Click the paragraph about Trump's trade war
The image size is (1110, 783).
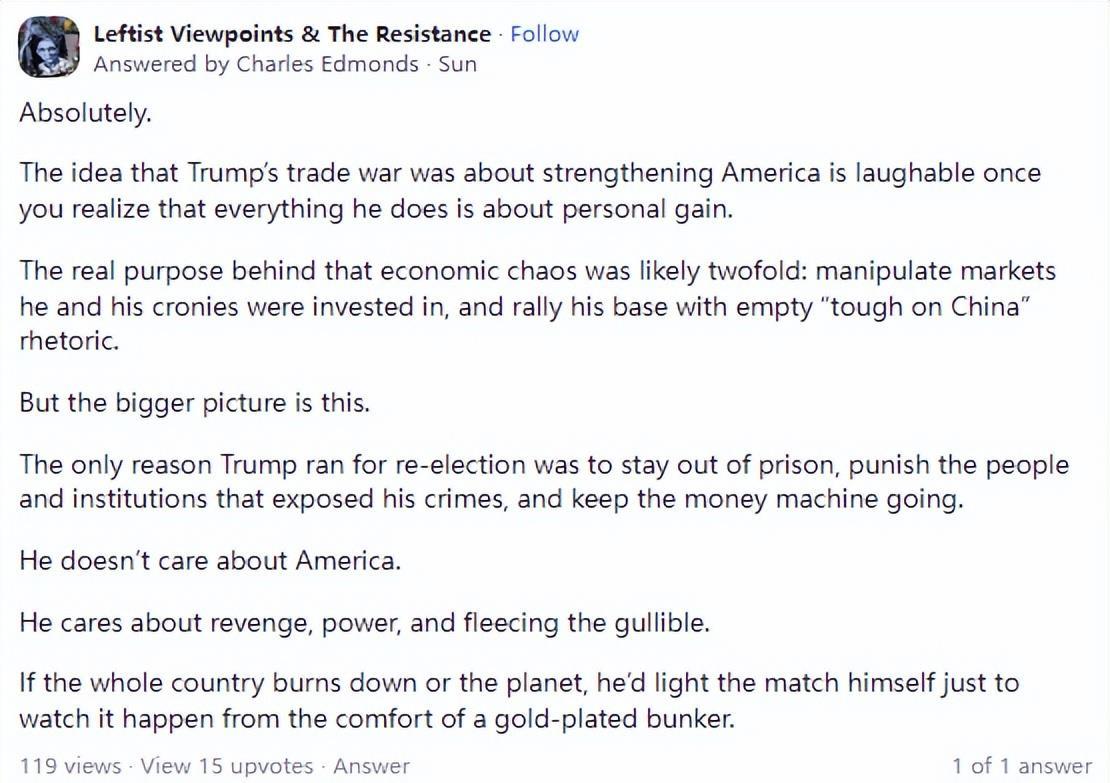click(530, 191)
